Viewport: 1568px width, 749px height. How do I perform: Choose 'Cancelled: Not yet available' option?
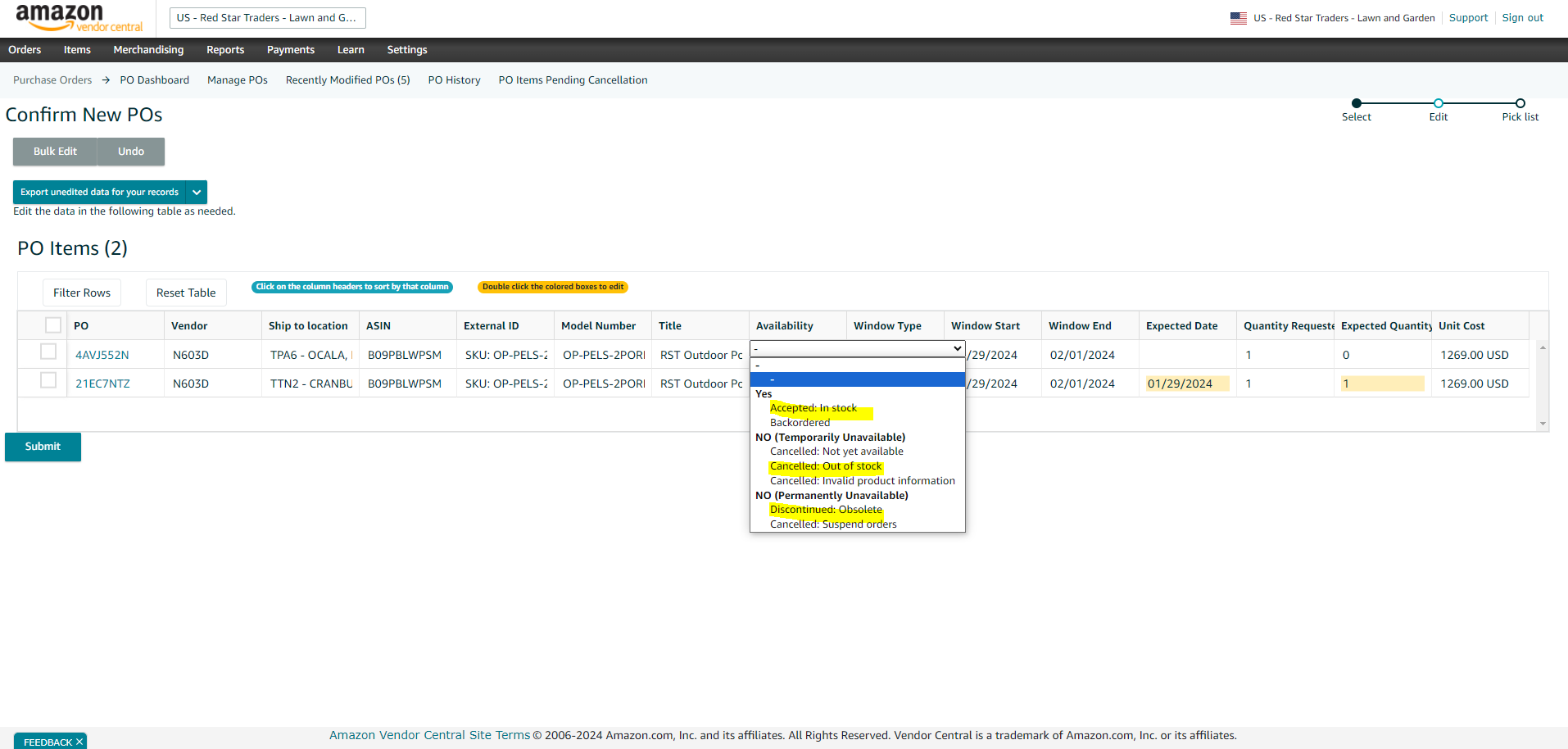[x=836, y=452]
